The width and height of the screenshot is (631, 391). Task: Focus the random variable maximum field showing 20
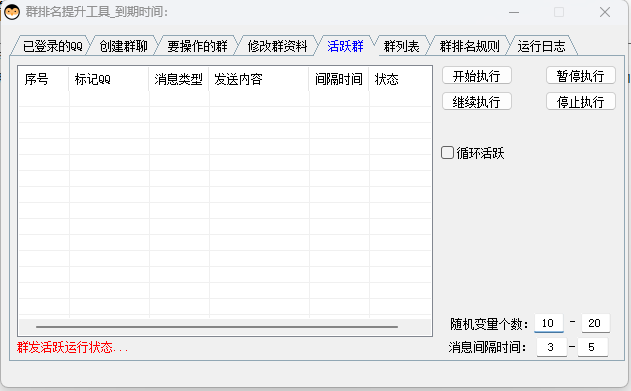(596, 323)
